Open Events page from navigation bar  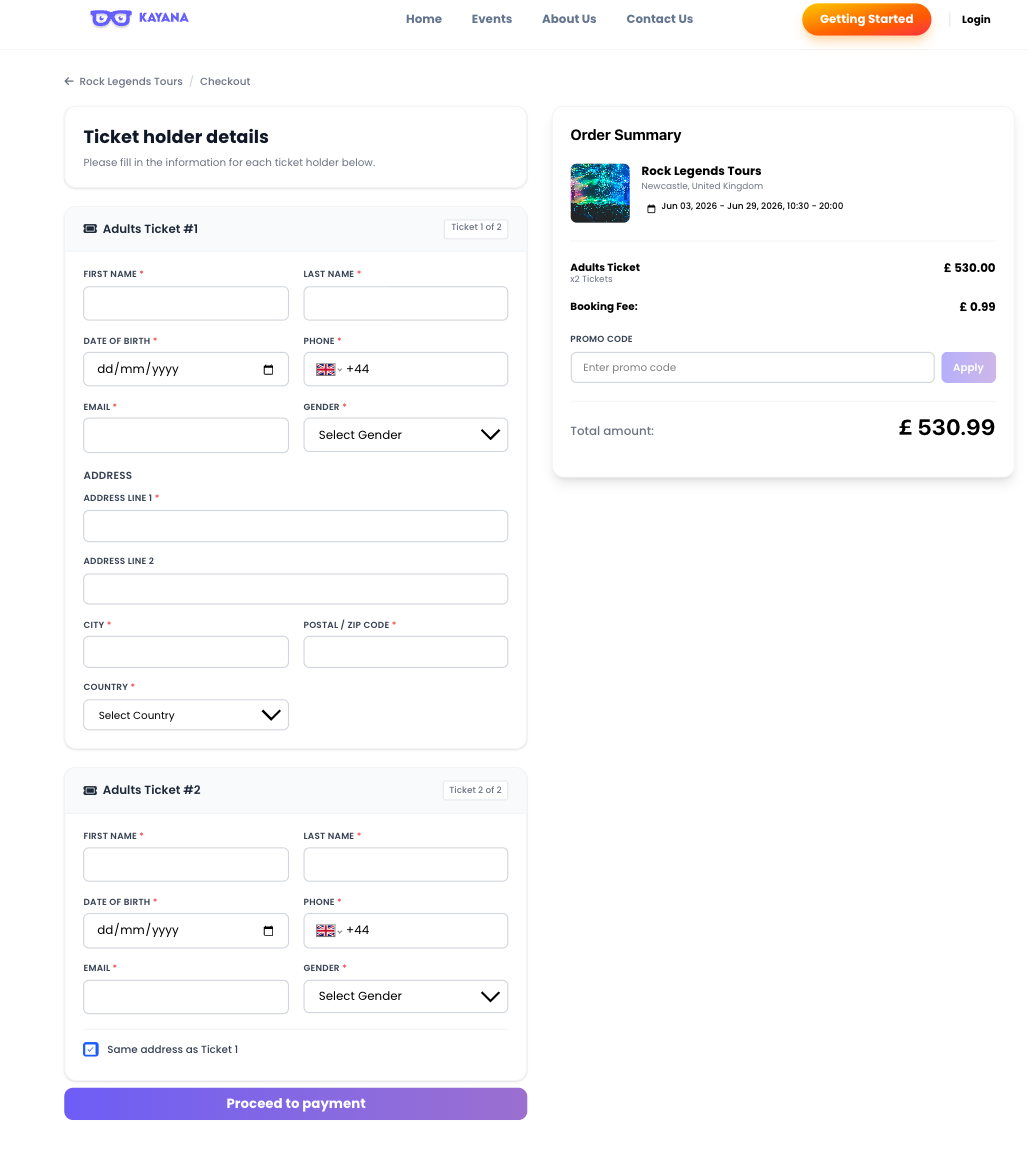[492, 19]
